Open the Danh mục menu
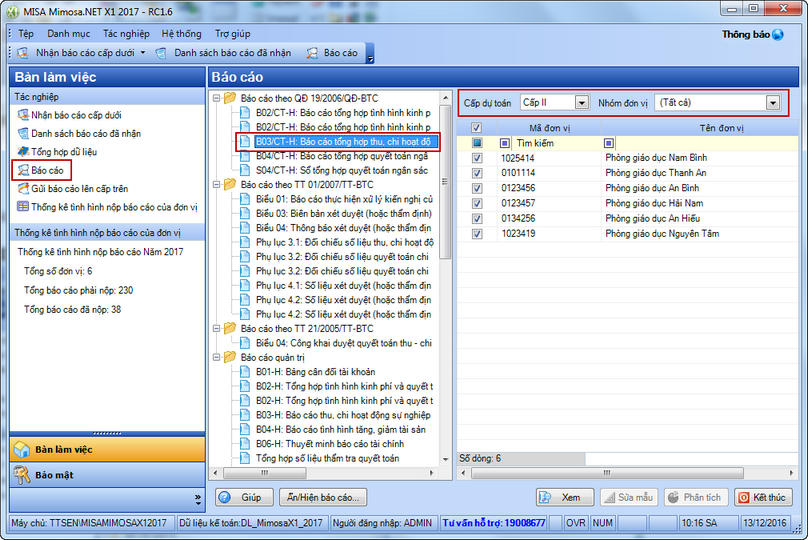The image size is (808, 540). coord(69,33)
